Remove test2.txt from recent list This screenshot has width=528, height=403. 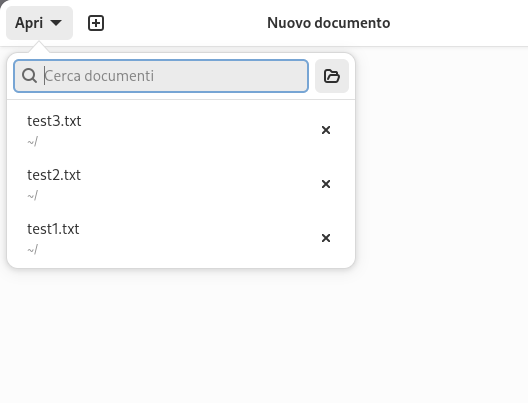326,184
